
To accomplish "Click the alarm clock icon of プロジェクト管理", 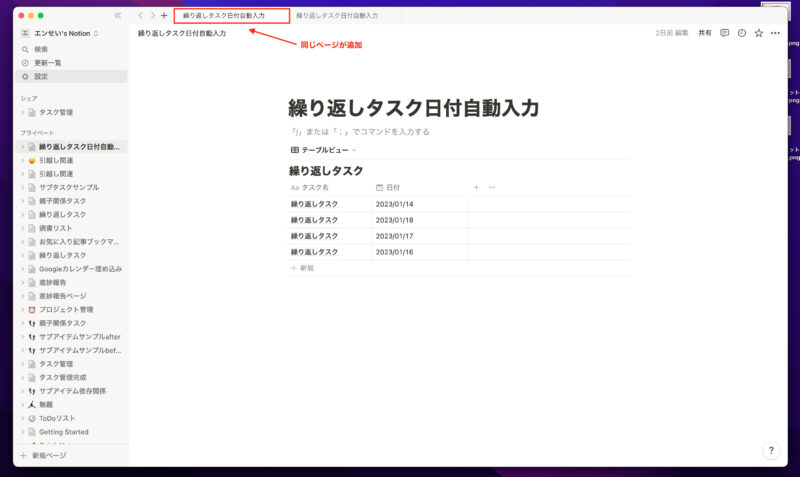I will pyautogui.click(x=32, y=310).
